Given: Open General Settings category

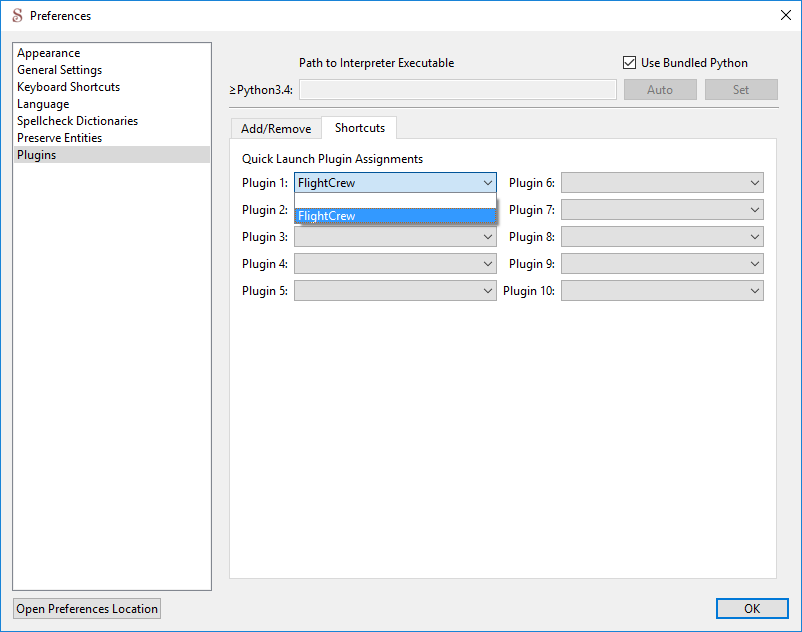Looking at the screenshot, I should click(x=59, y=70).
